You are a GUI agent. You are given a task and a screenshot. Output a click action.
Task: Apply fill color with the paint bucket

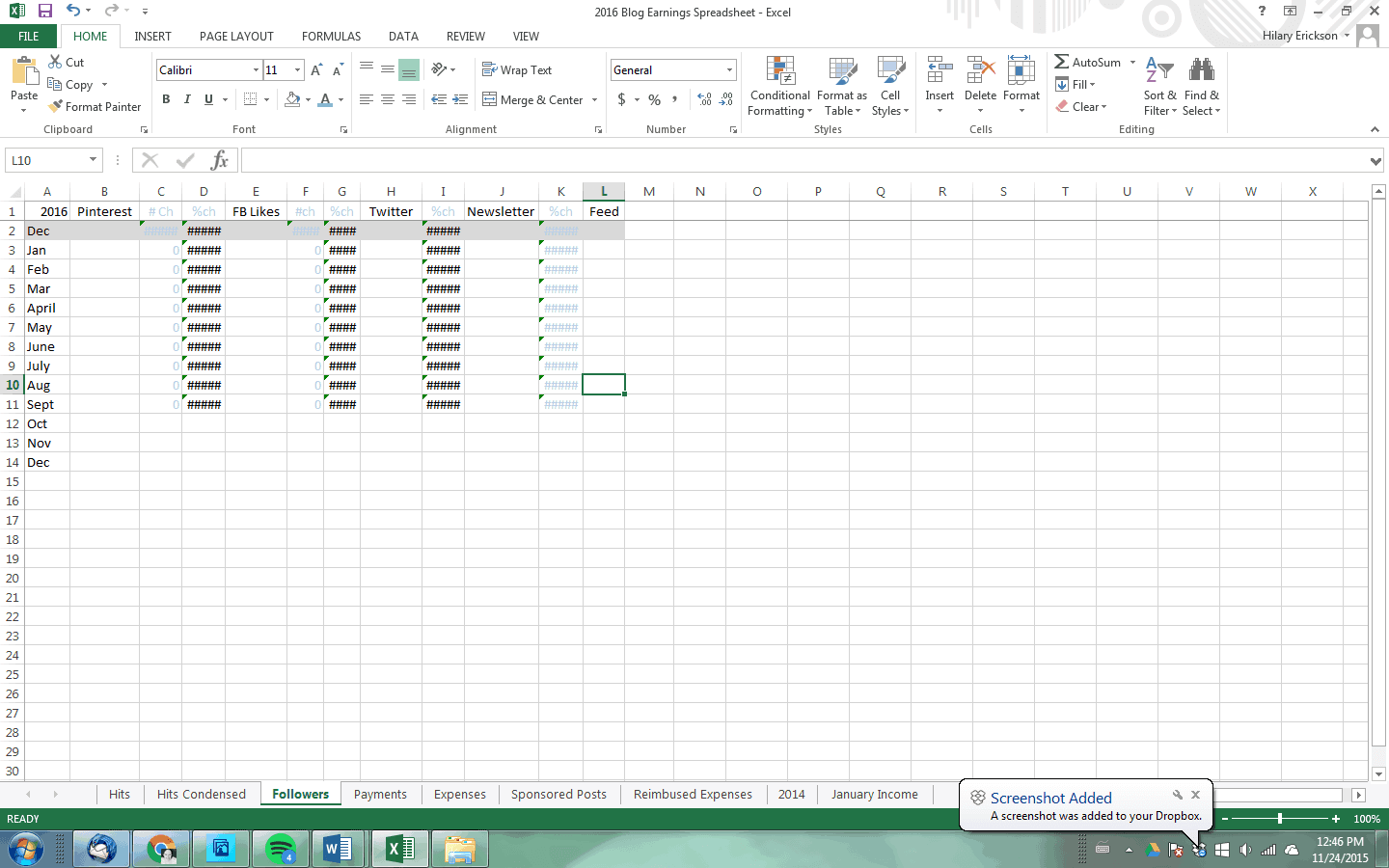point(292,99)
